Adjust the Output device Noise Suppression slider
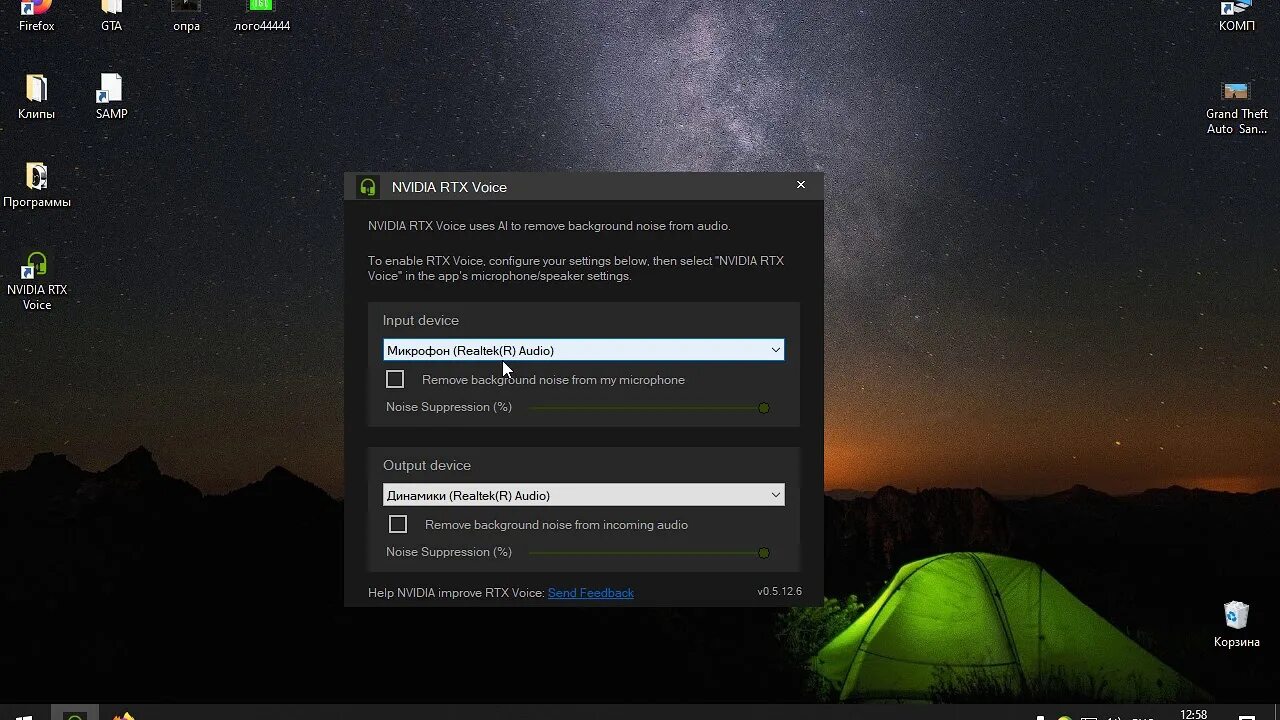The width and height of the screenshot is (1280, 720). point(649,553)
